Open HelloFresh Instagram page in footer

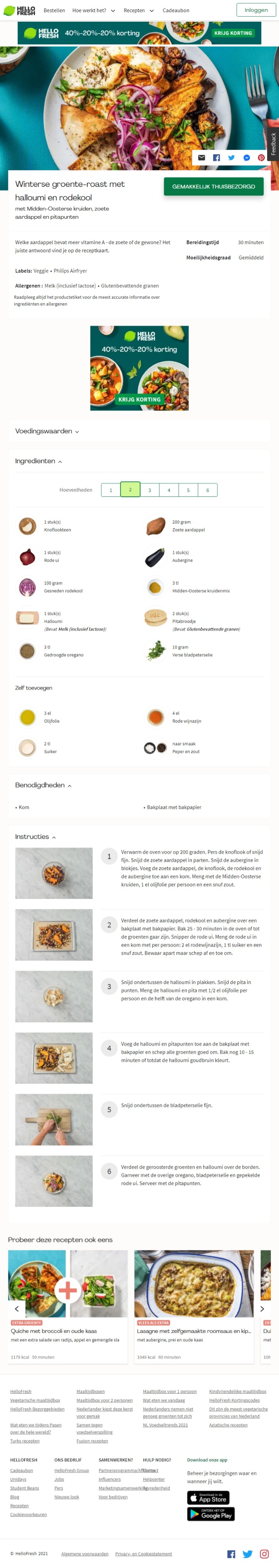pyautogui.click(x=264, y=1554)
